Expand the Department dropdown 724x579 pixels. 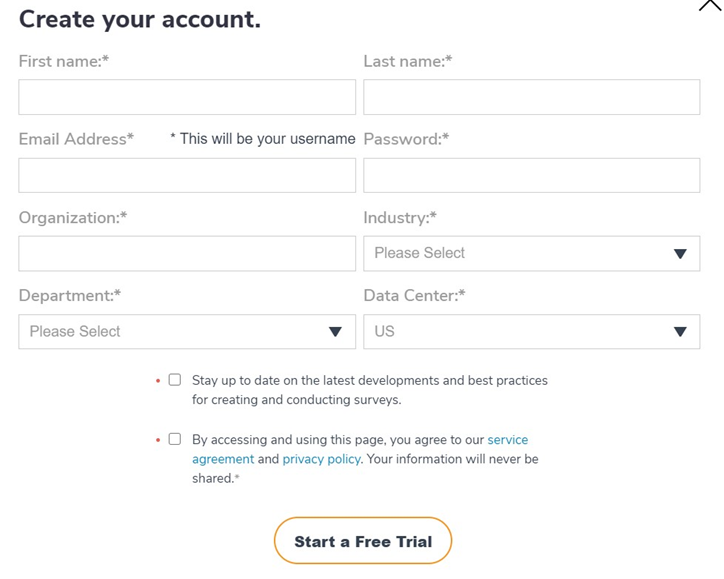click(x=187, y=332)
